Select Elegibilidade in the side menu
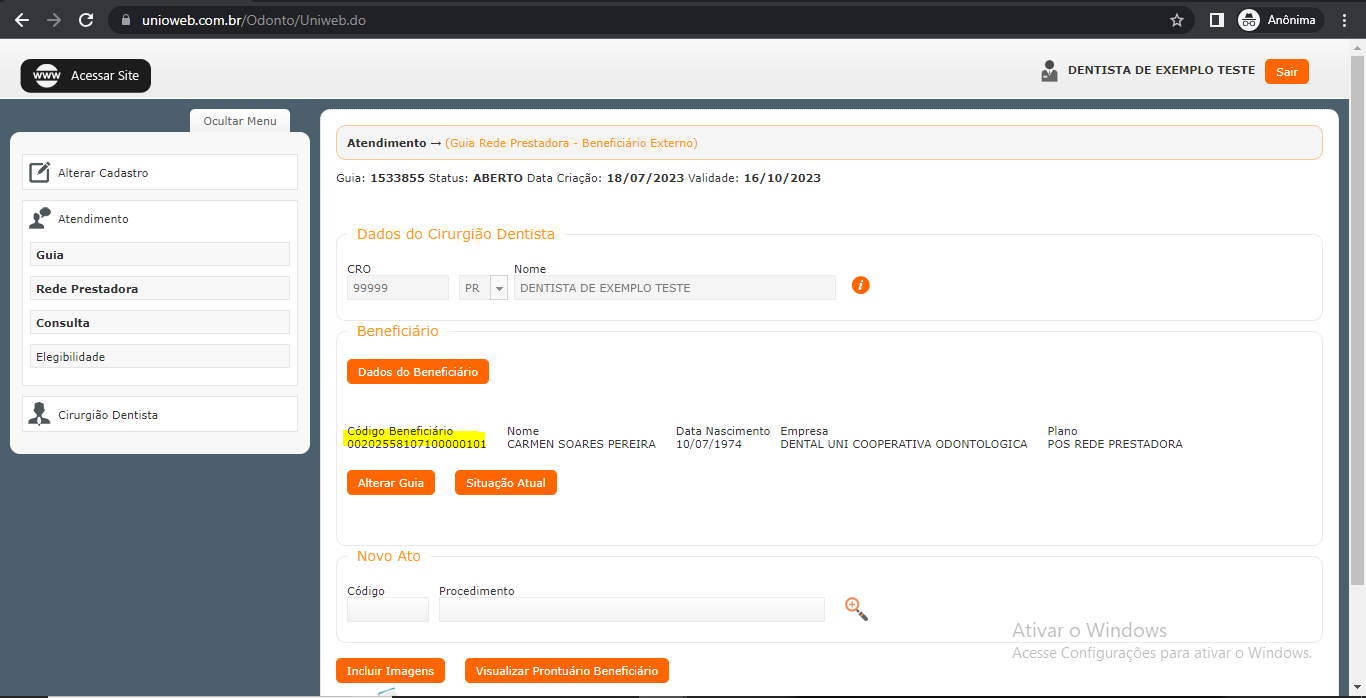1366x698 pixels. point(160,357)
